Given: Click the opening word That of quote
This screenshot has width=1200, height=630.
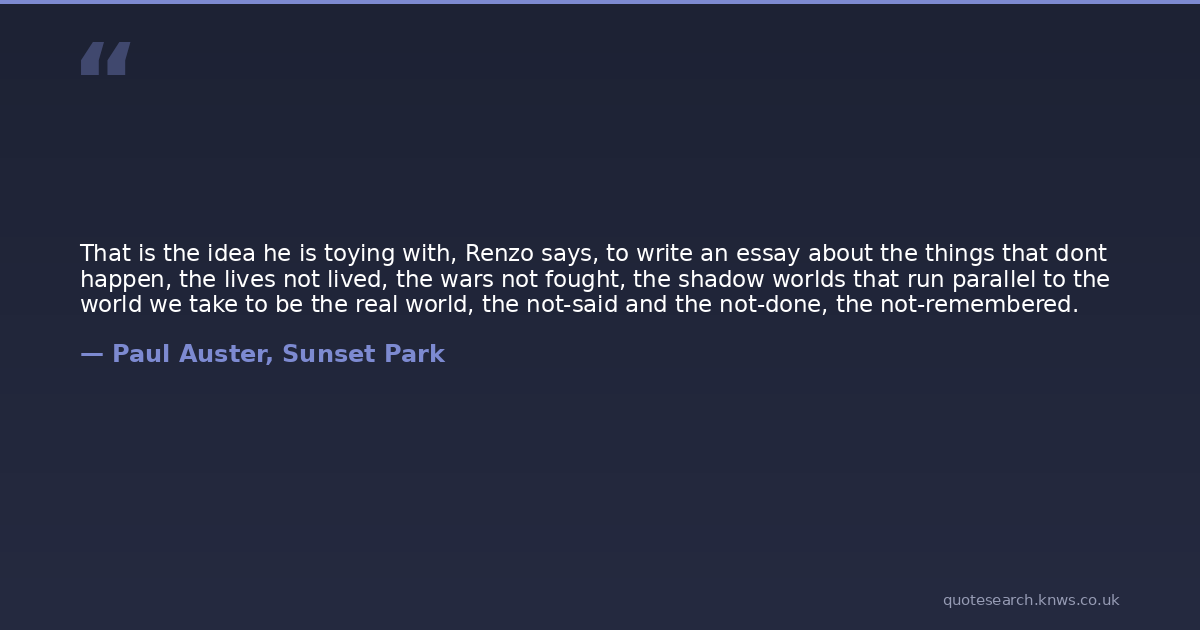Looking at the screenshot, I should pyautogui.click(x=103, y=254).
